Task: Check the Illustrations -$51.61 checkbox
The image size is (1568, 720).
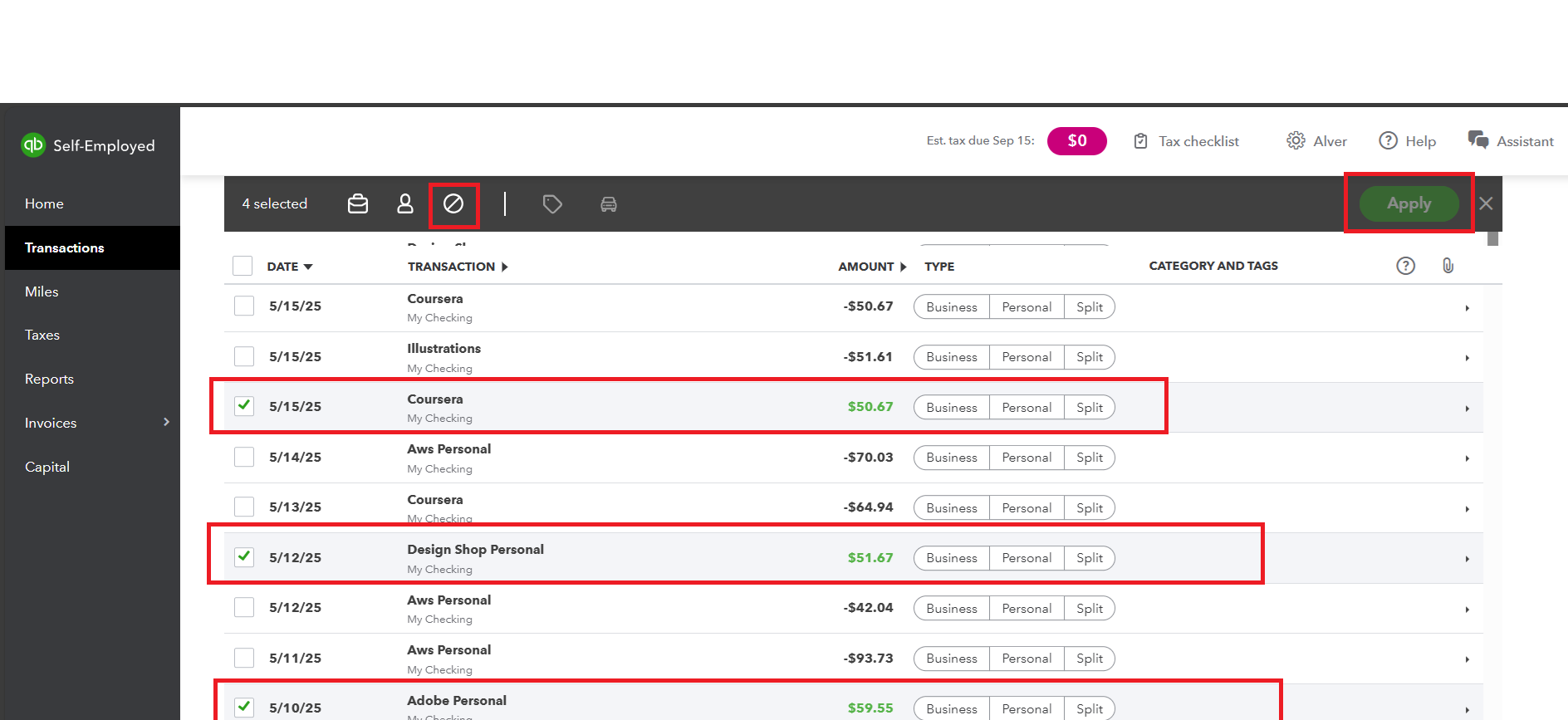Action: (244, 356)
